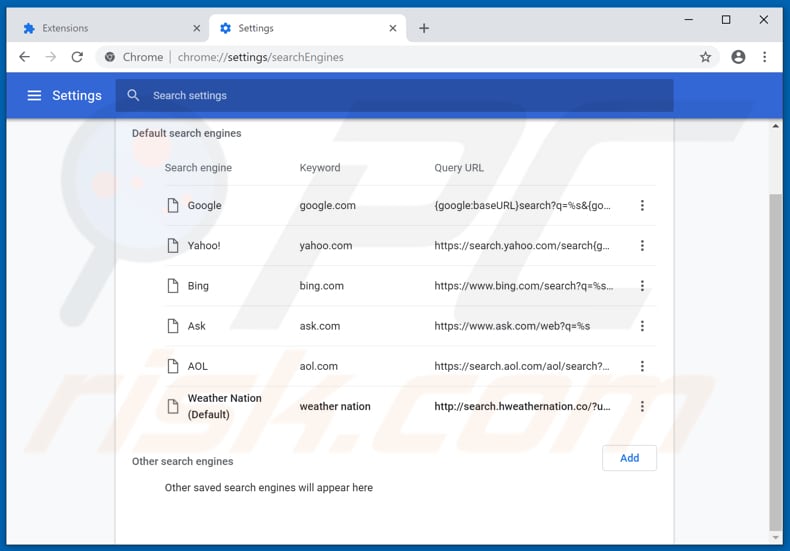The width and height of the screenshot is (790, 551).
Task: Click the back navigation arrow
Action: pyautogui.click(x=24, y=57)
